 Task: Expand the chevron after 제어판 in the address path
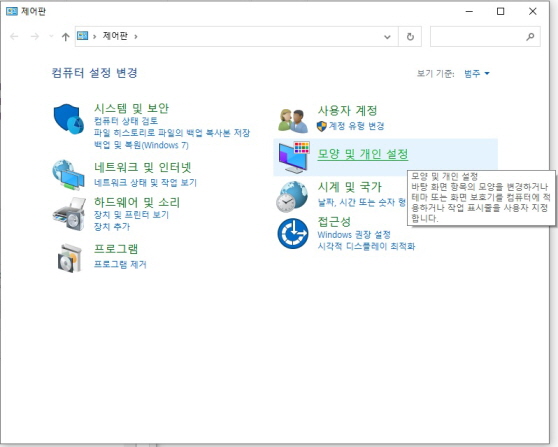pos(136,36)
